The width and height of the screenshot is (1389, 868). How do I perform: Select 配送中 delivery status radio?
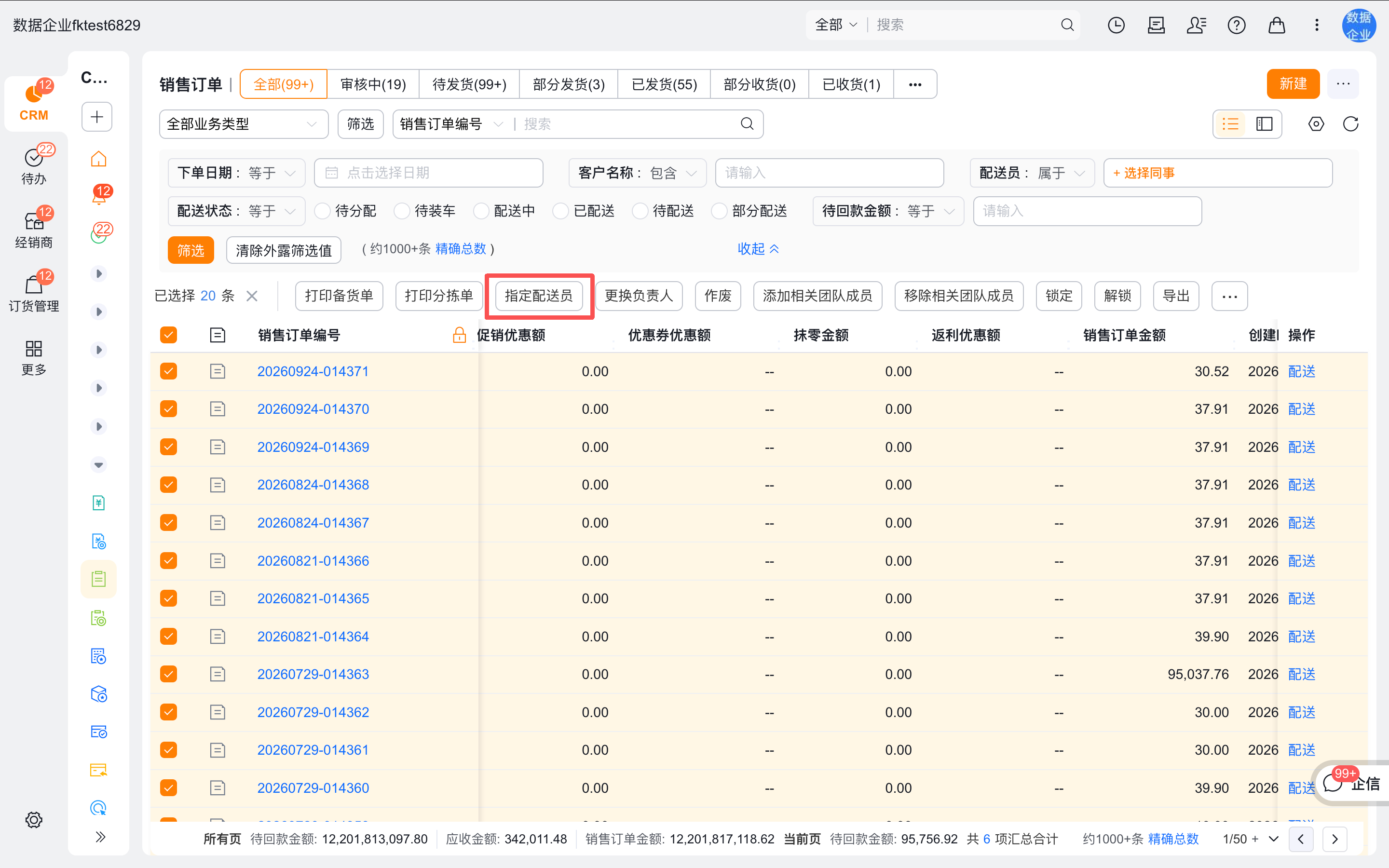(481, 211)
